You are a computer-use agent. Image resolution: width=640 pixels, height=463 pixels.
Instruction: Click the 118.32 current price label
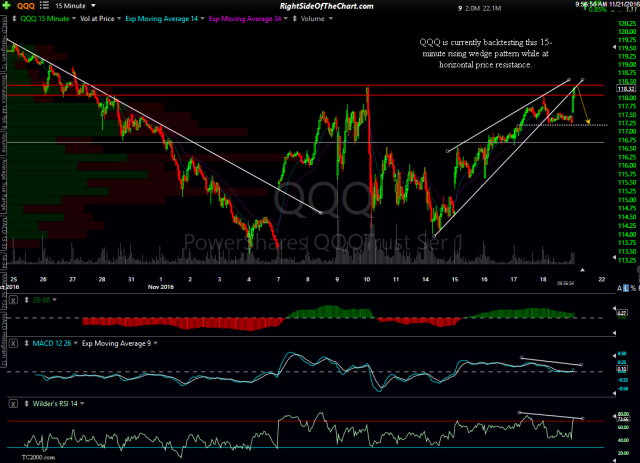[626, 89]
